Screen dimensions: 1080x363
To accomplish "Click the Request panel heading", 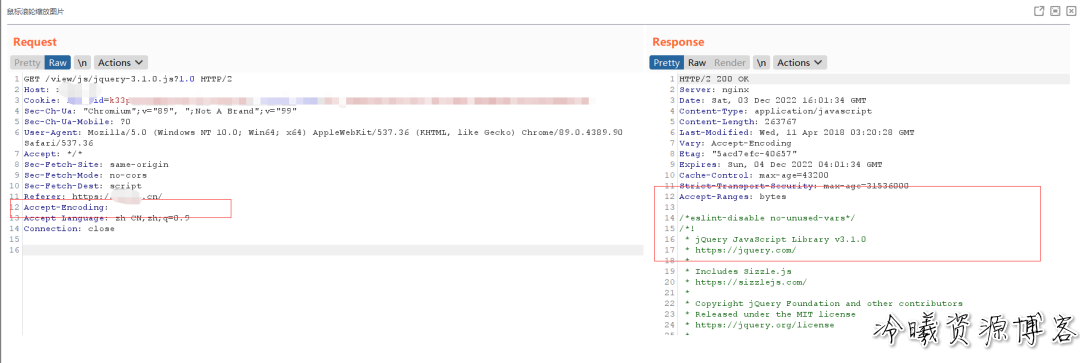I will (34, 42).
